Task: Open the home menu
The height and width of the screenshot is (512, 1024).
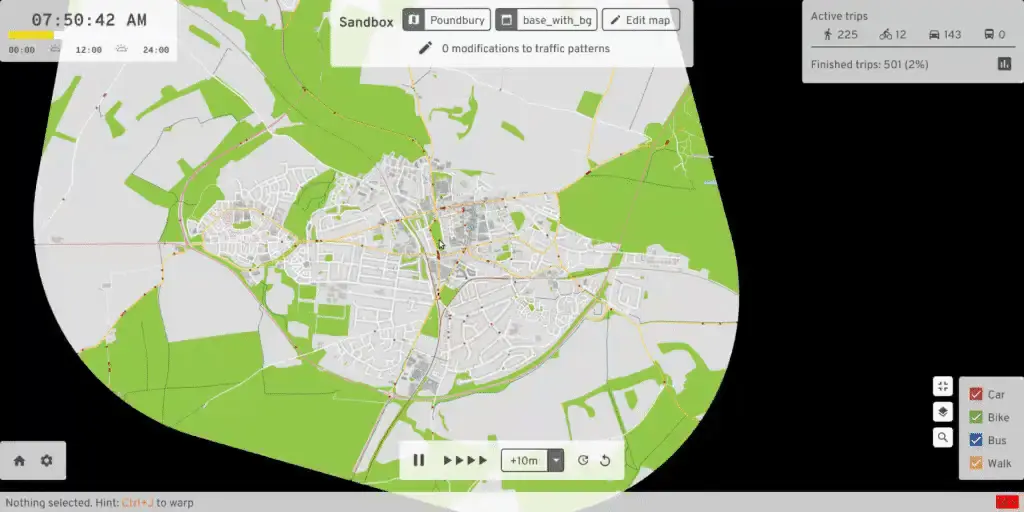Action: [20, 460]
